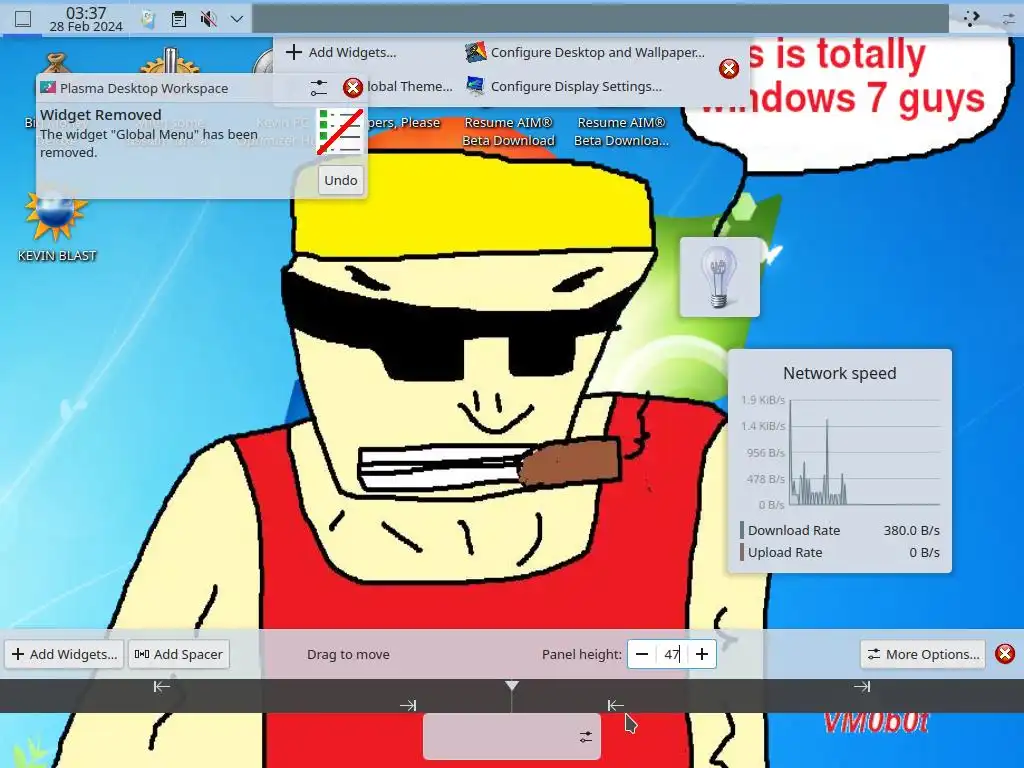Click the crossed-out list icon in the notification
1024x768 pixels.
tap(340, 132)
